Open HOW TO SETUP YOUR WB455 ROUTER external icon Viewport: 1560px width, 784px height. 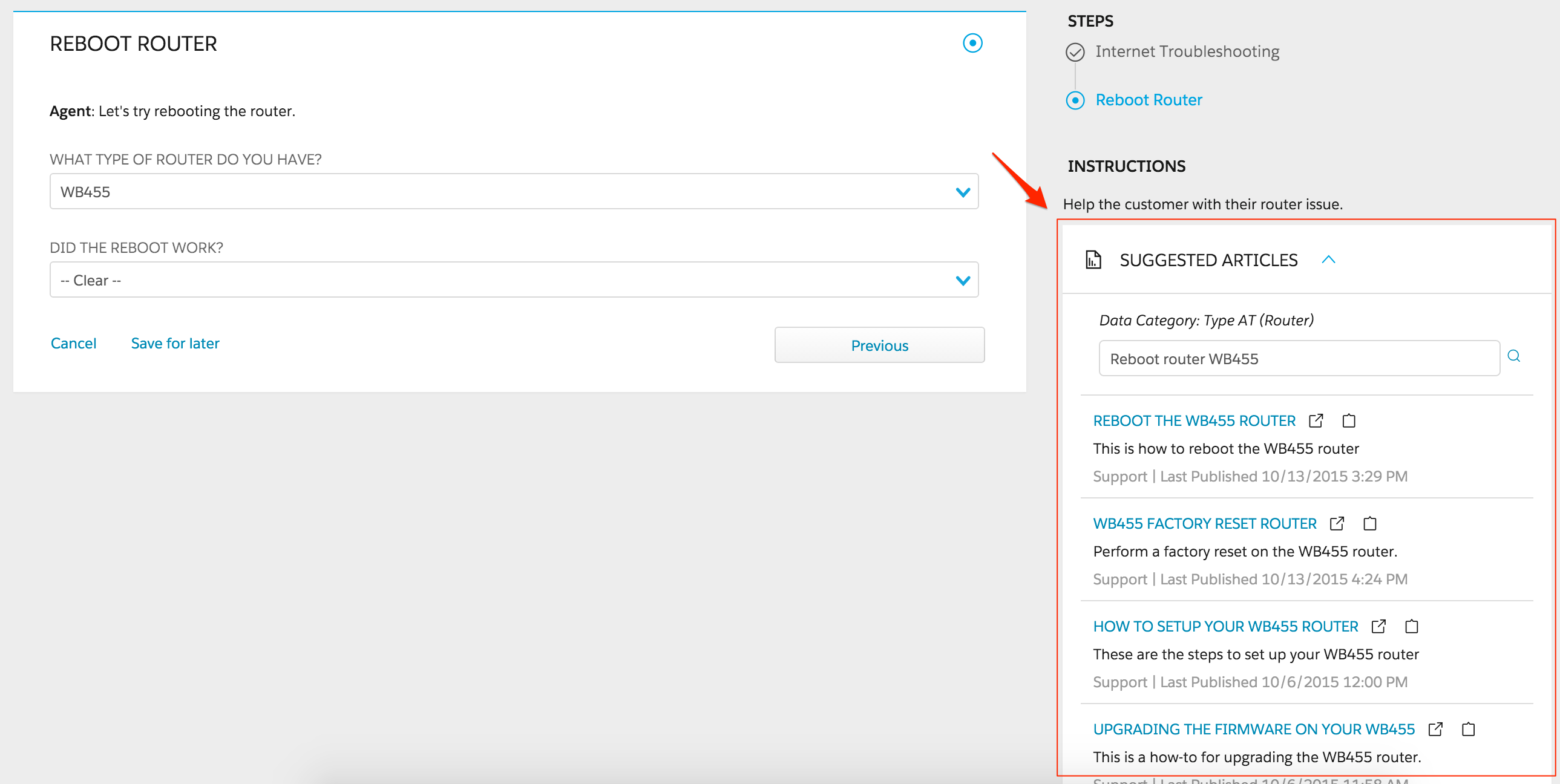pyautogui.click(x=1379, y=627)
